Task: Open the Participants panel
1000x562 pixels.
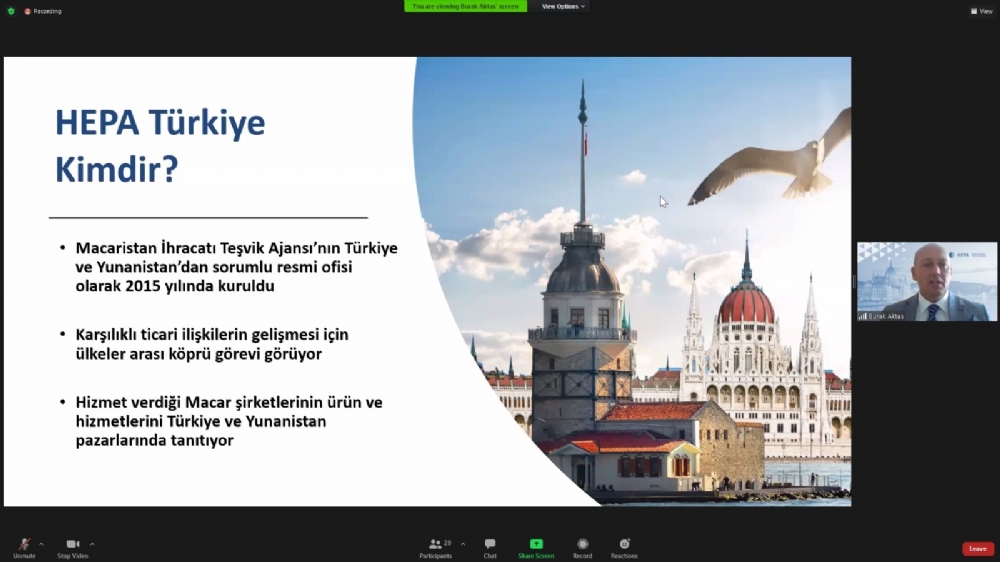Action: click(436, 548)
